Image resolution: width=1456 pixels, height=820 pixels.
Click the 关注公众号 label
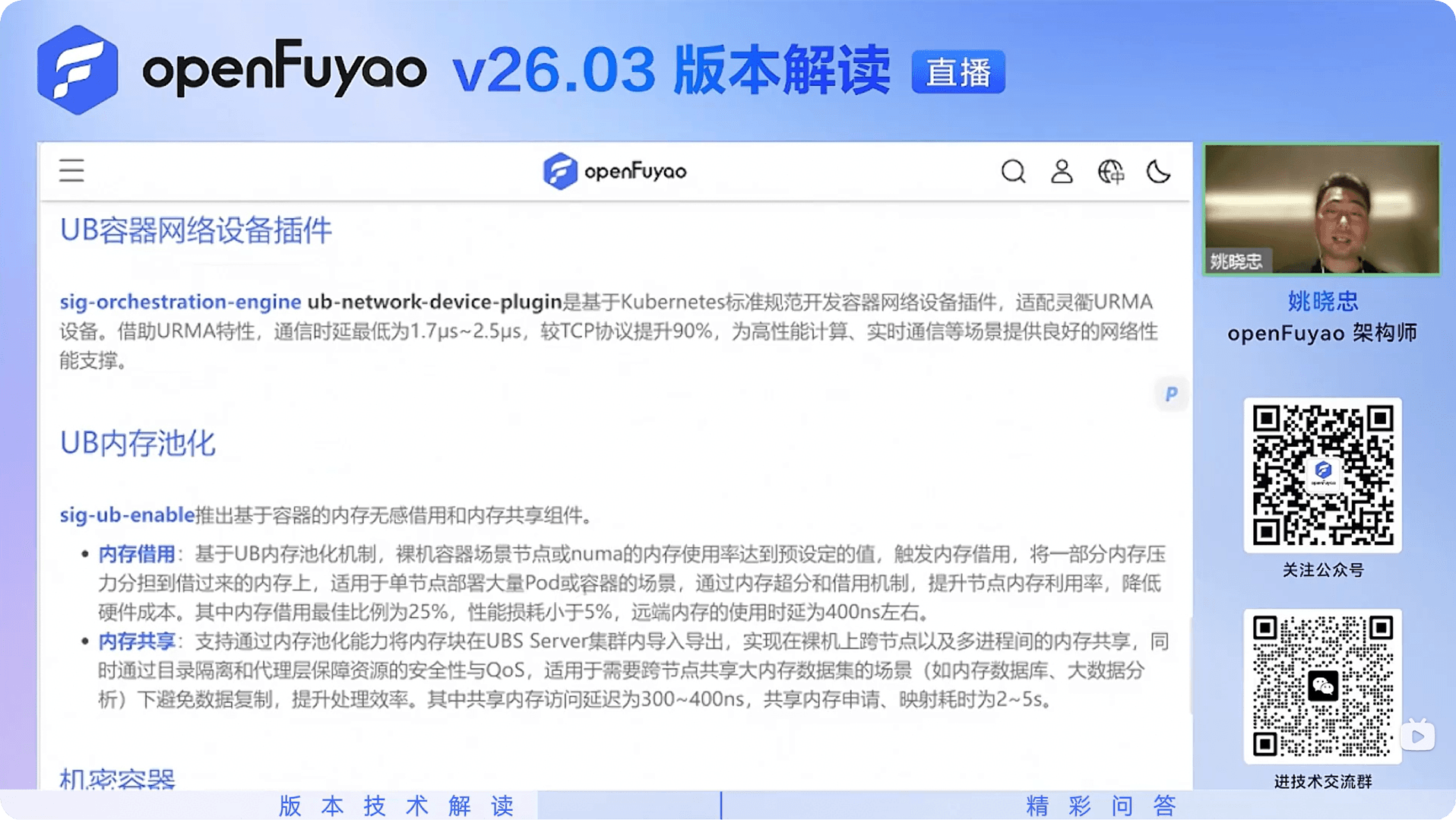pyautogui.click(x=1323, y=570)
